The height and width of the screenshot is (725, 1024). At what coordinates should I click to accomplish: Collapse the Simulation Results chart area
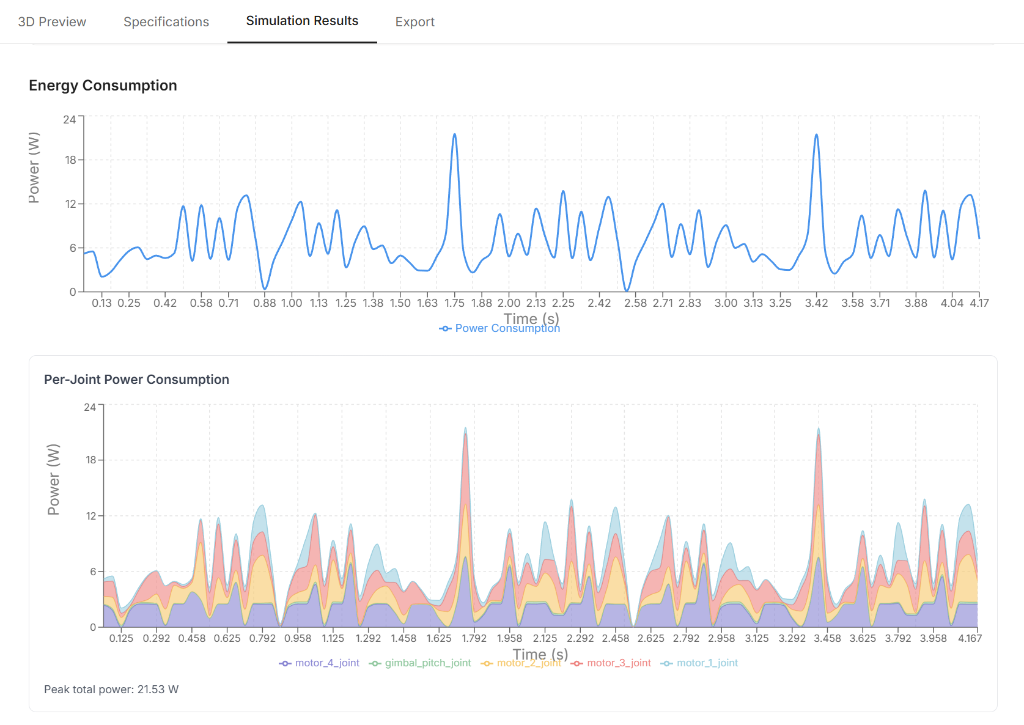[x=302, y=20]
